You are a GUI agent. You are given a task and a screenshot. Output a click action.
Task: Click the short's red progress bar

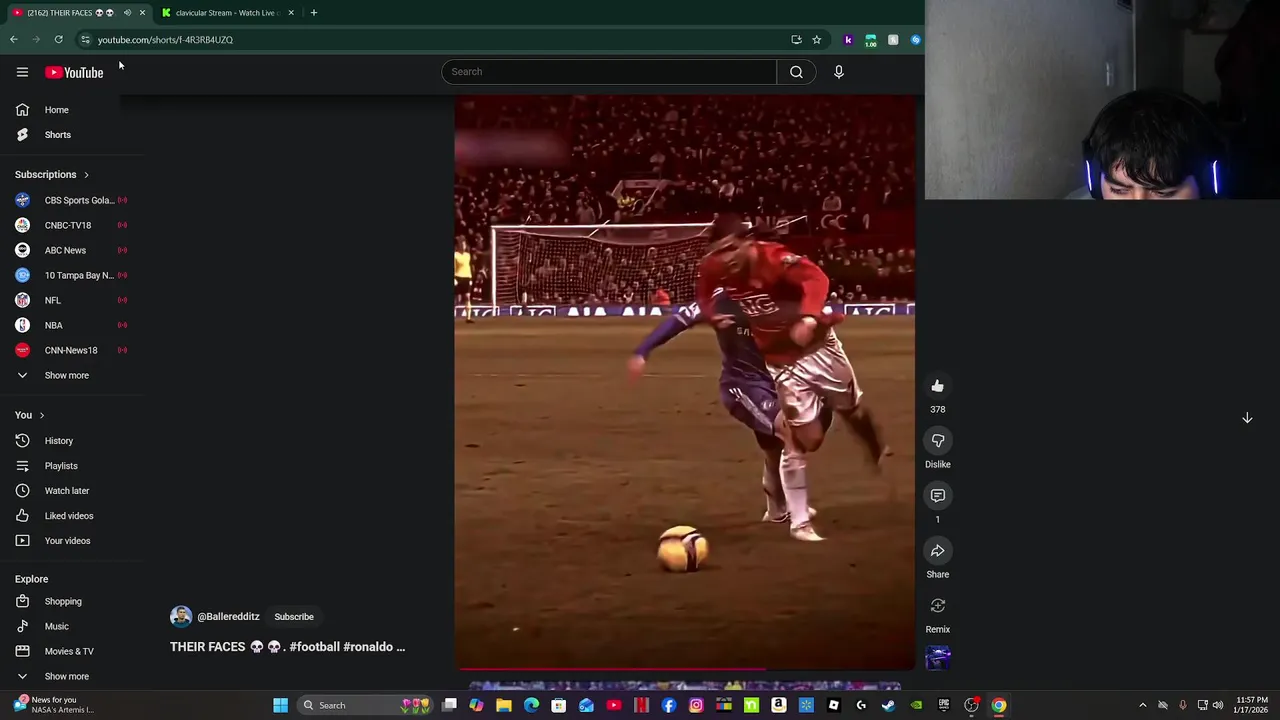click(x=685, y=669)
